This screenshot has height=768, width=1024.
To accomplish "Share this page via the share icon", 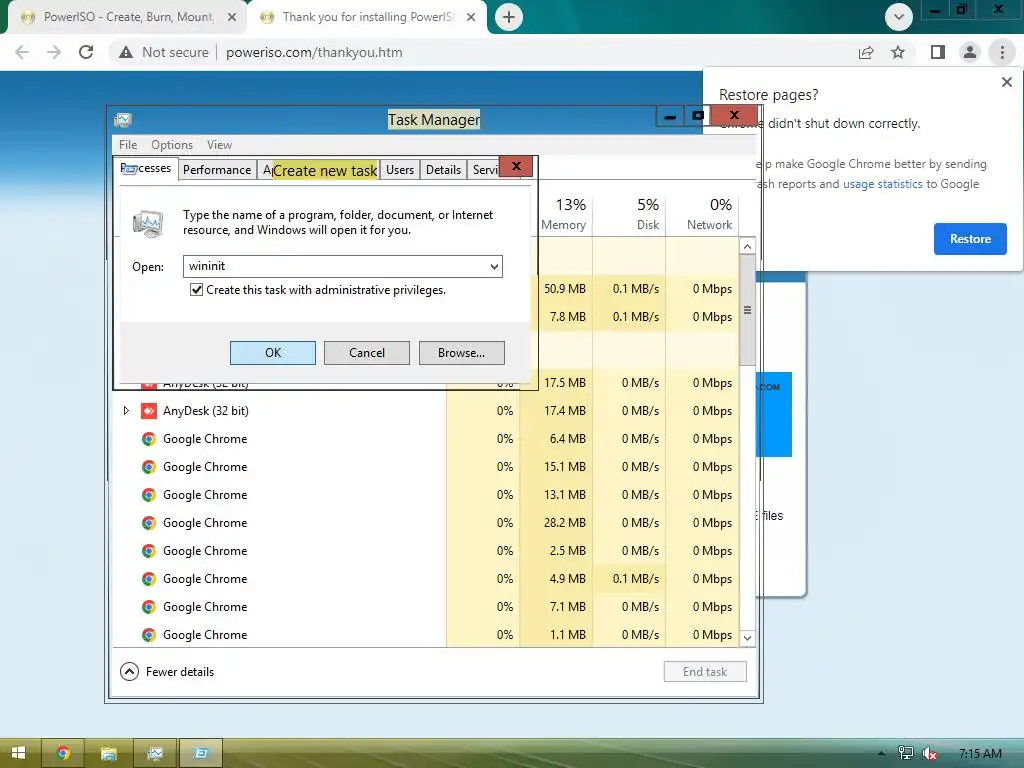I will tap(866, 52).
